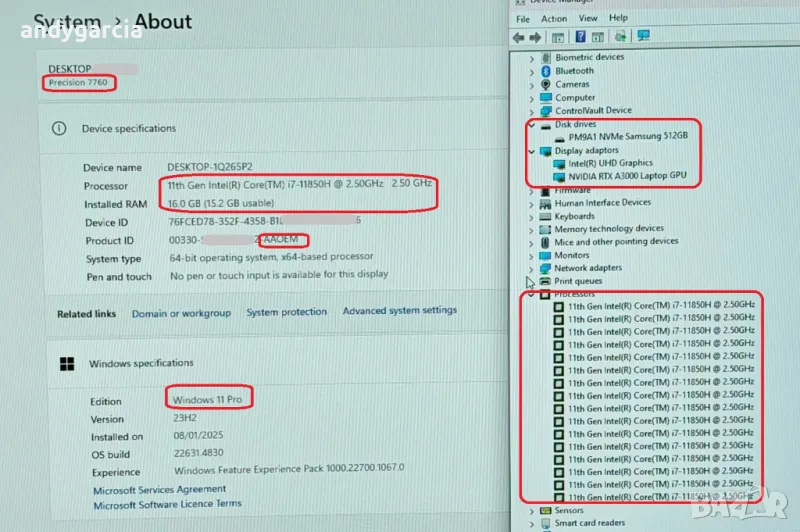The width and height of the screenshot is (800, 532).
Task: Click the Back arrow in Device Manager toolbar
Action: [x=520, y=37]
